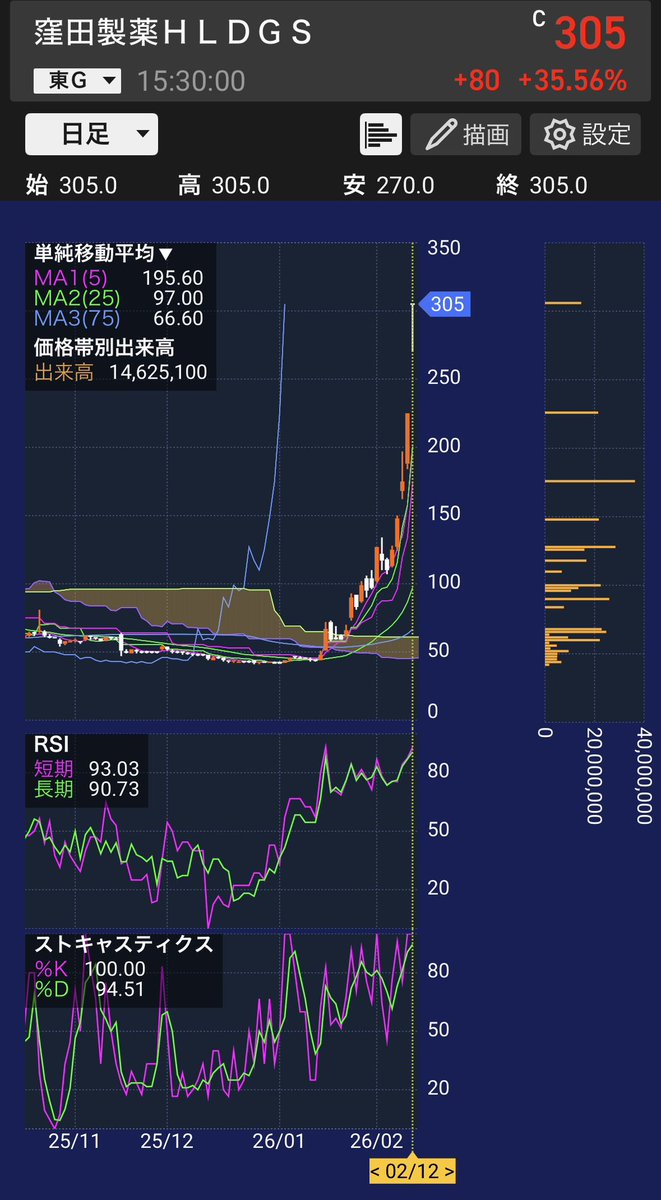Click the 出来高 14,625,100 value
Viewport: 661px width, 1200px height.
(x=121, y=373)
